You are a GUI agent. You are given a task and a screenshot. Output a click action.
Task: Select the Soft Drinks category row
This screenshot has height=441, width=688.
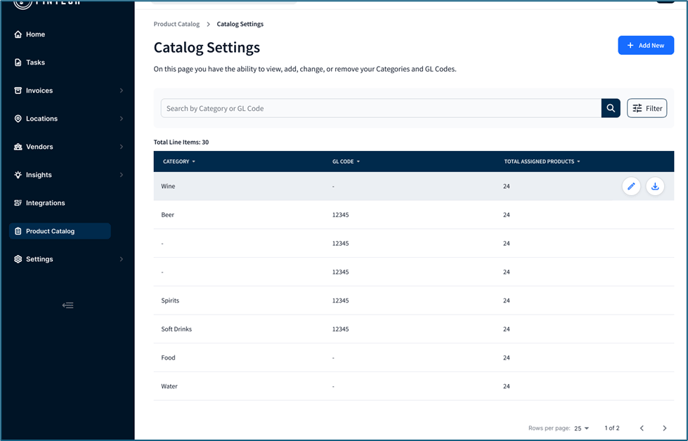point(414,329)
